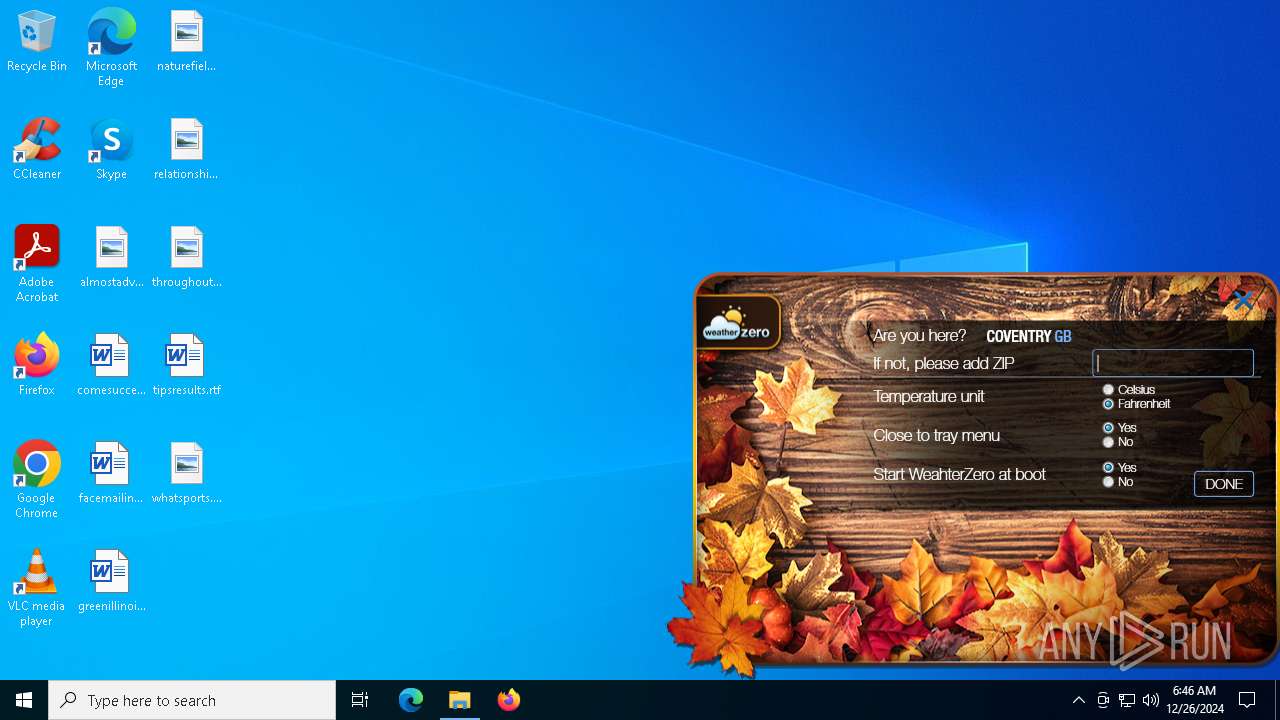Select Celsius temperature unit
The height and width of the screenshot is (720, 1280).
pos(1108,390)
